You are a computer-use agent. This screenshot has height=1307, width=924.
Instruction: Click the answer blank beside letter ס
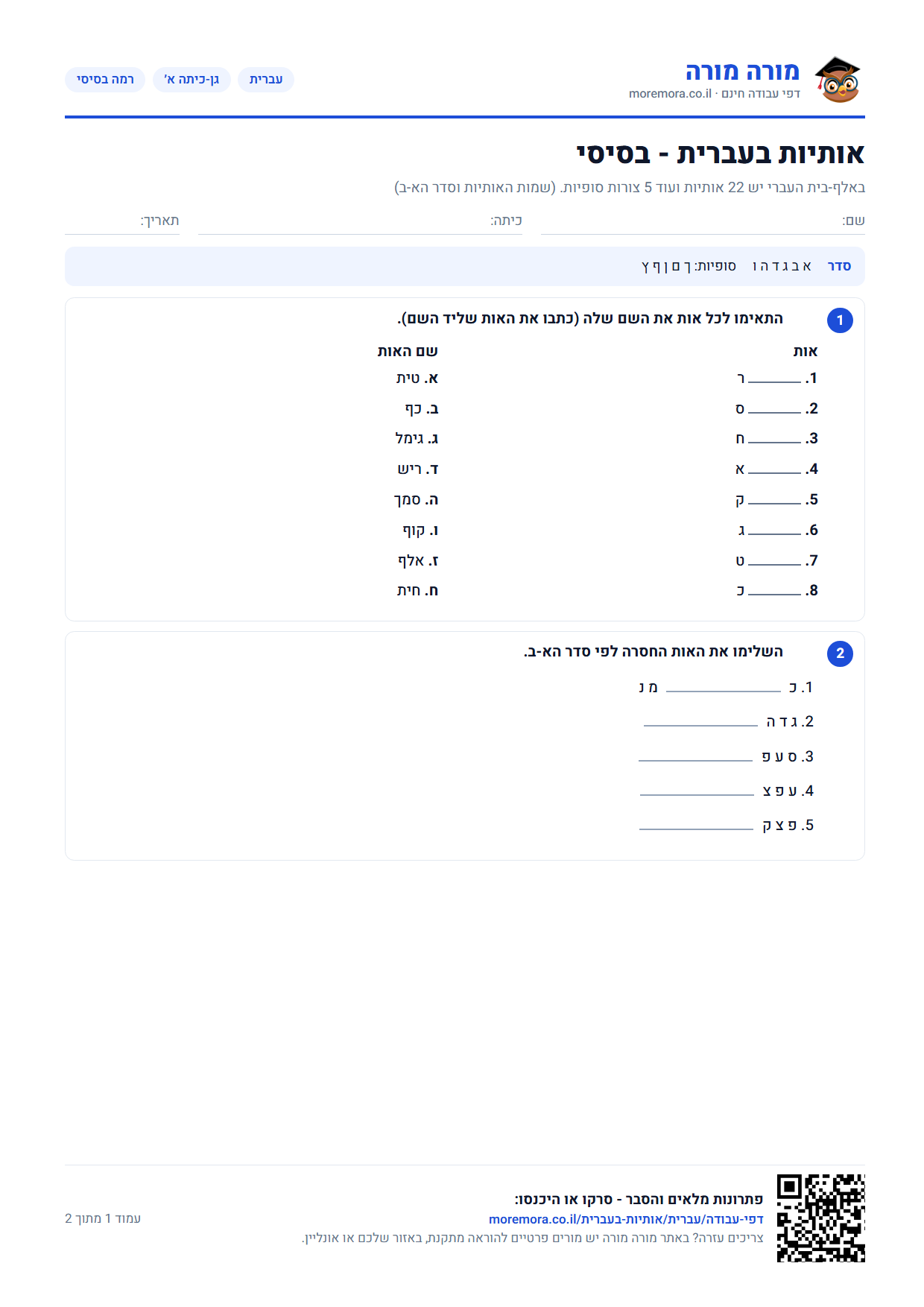pos(774,410)
